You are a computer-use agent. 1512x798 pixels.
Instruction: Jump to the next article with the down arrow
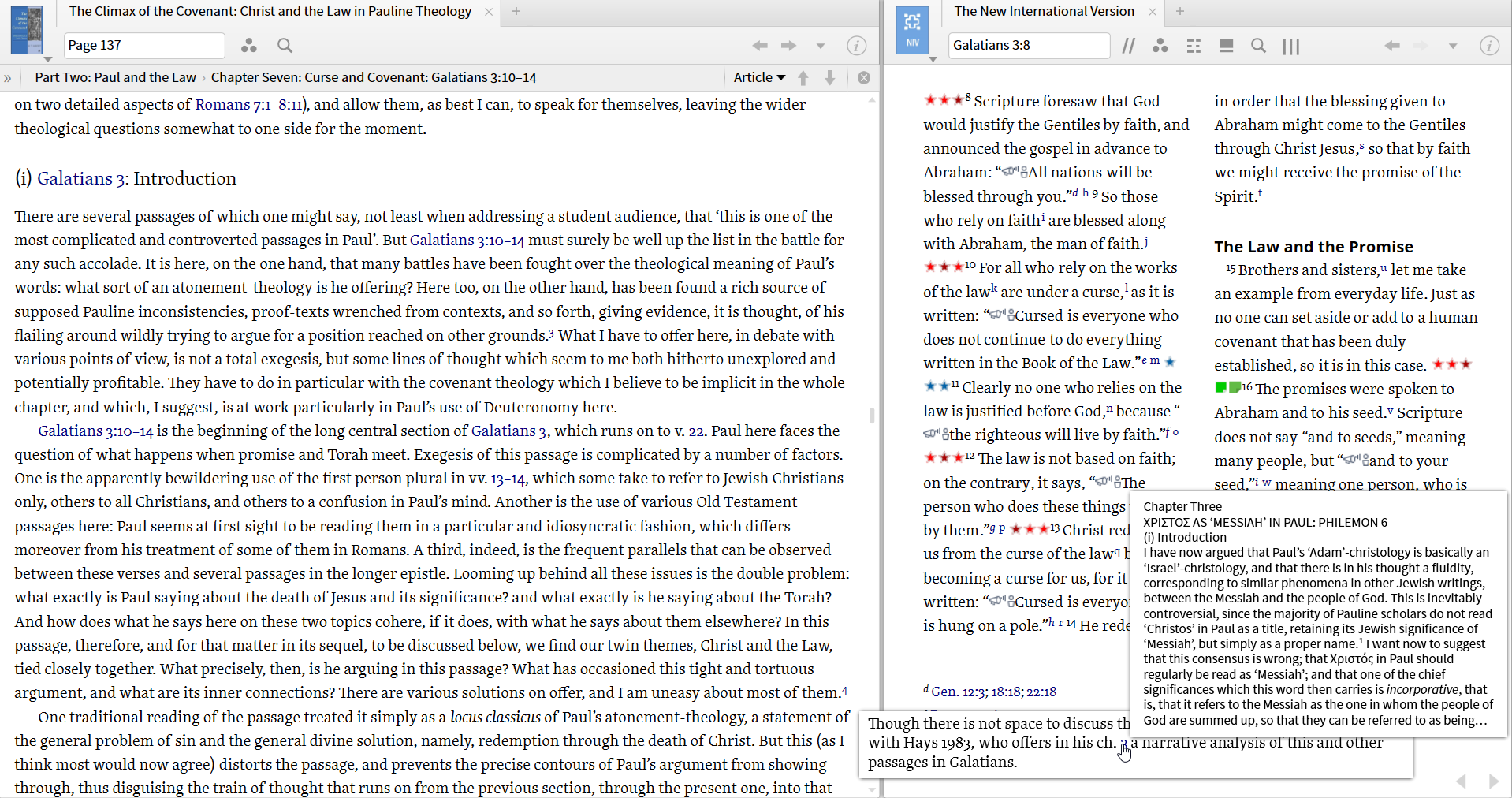830,77
